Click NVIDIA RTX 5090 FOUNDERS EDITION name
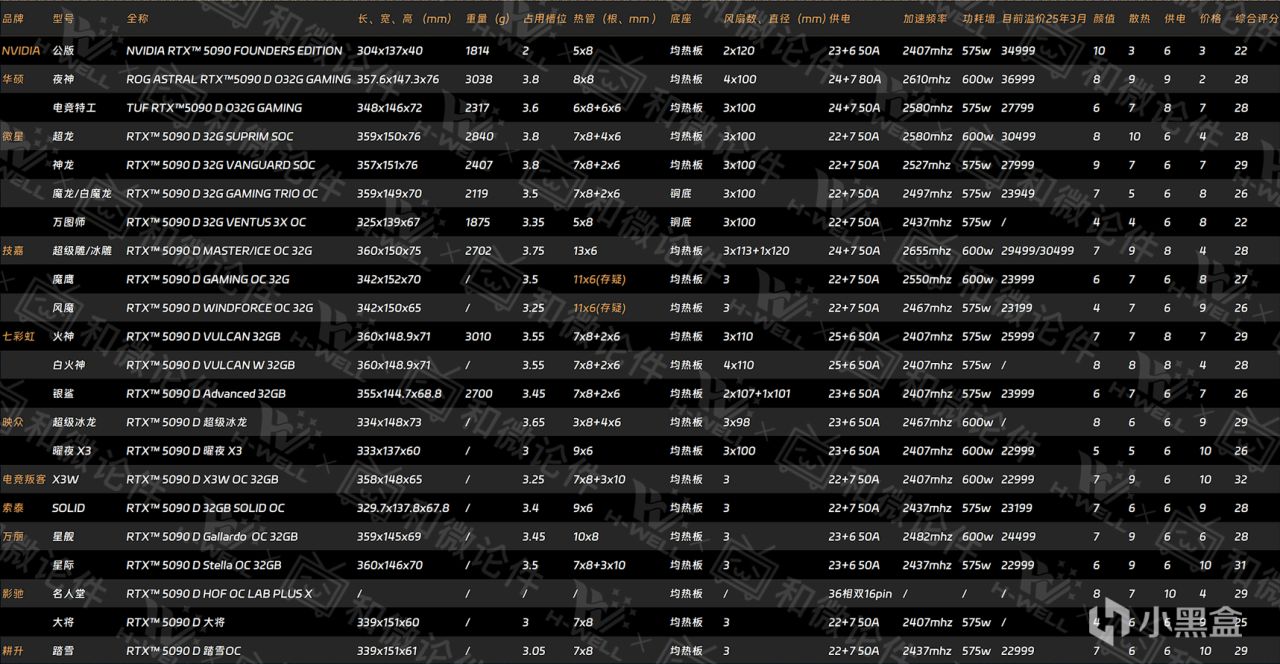The height and width of the screenshot is (664, 1280). coord(234,50)
